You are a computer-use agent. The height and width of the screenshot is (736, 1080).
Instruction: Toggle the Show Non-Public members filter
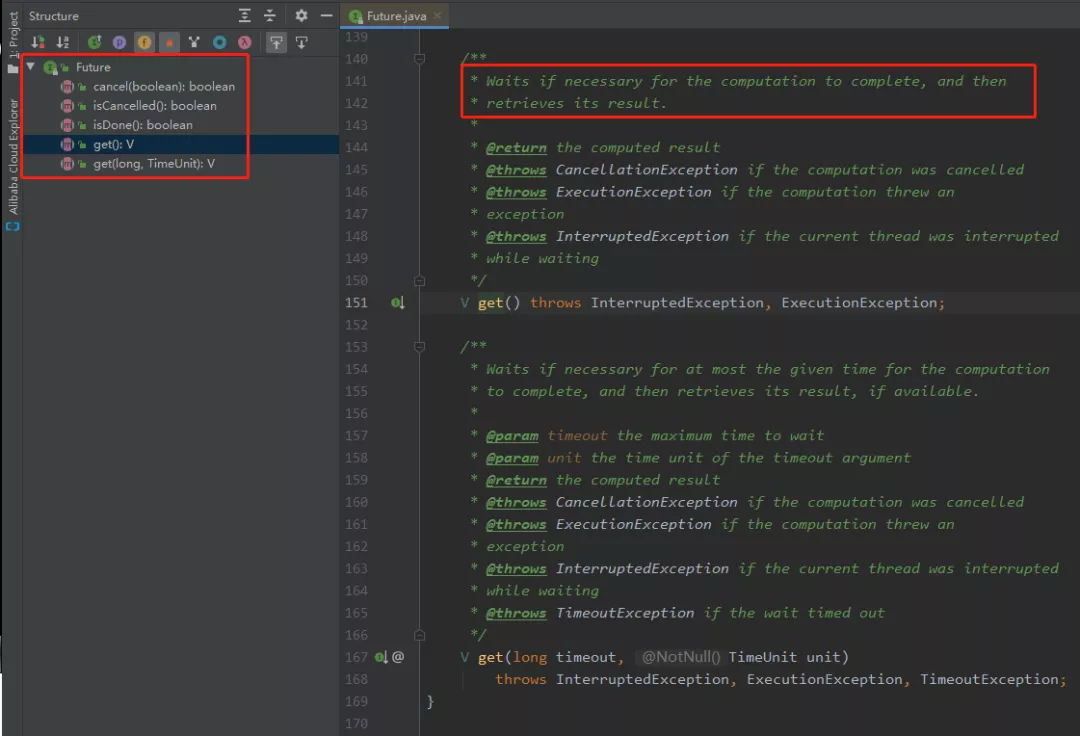169,43
